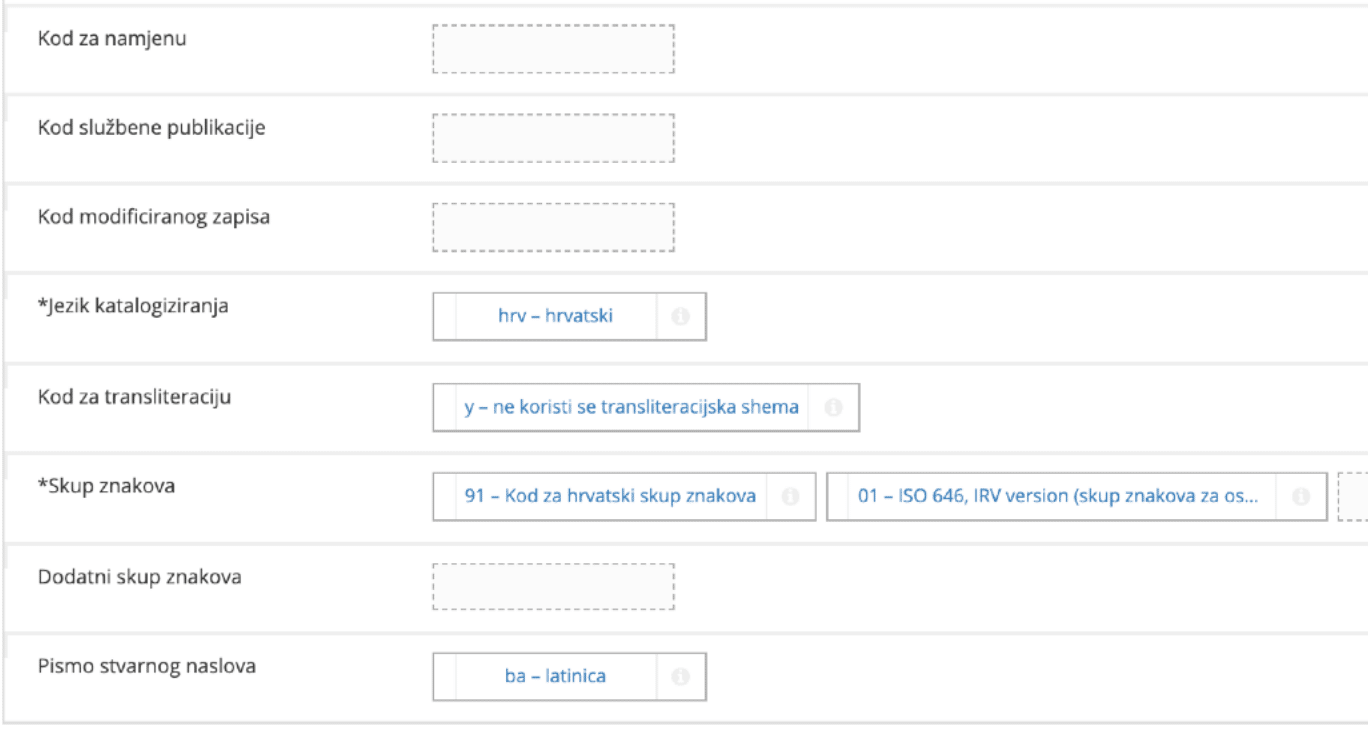Image resolution: width=1369 pixels, height=729 pixels.
Task: Click the empty slot after ISO 646 entry
Action: coord(1353,497)
